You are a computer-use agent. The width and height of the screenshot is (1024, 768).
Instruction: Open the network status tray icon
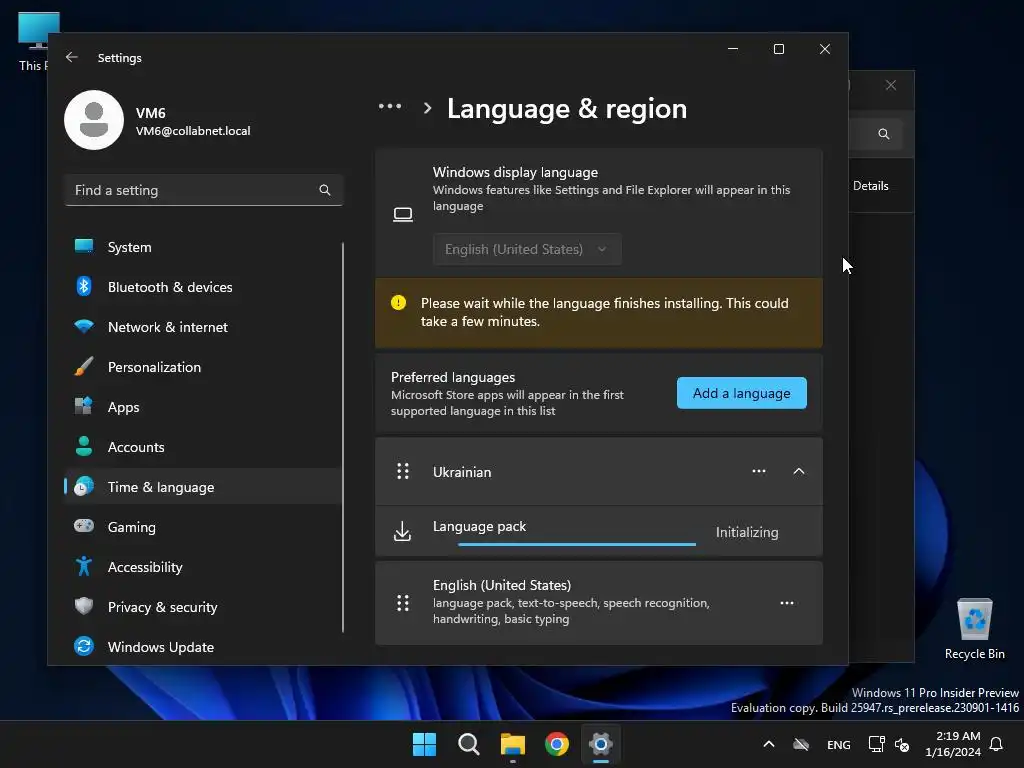[876, 744]
